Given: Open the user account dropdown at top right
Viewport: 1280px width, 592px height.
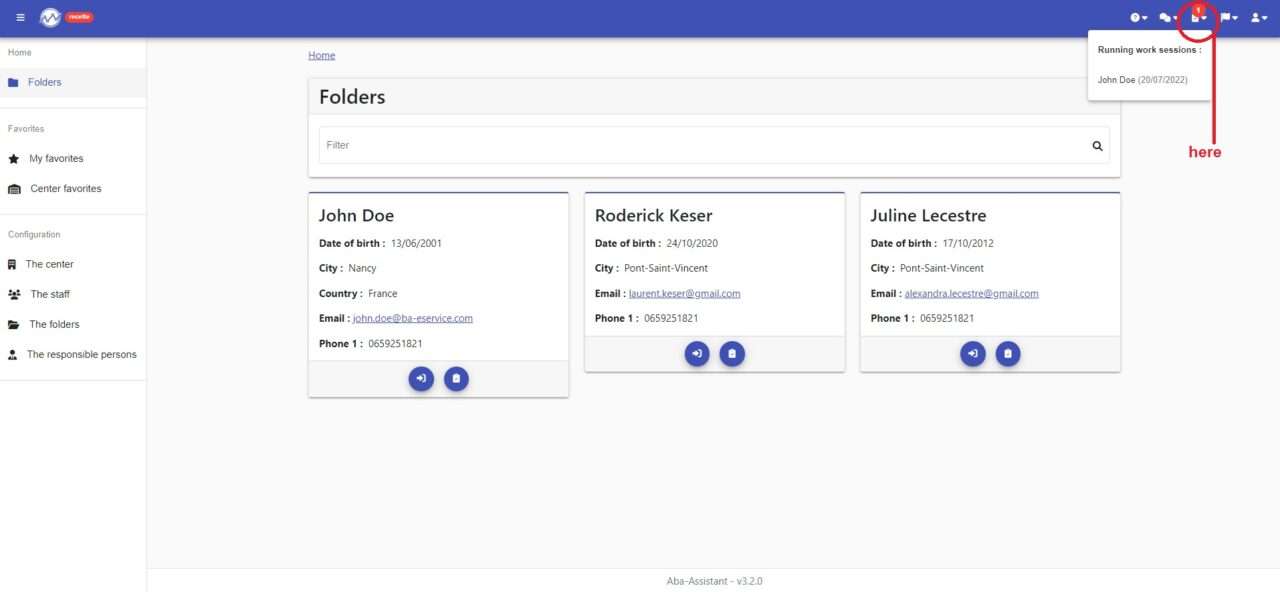Looking at the screenshot, I should click(x=1258, y=17).
